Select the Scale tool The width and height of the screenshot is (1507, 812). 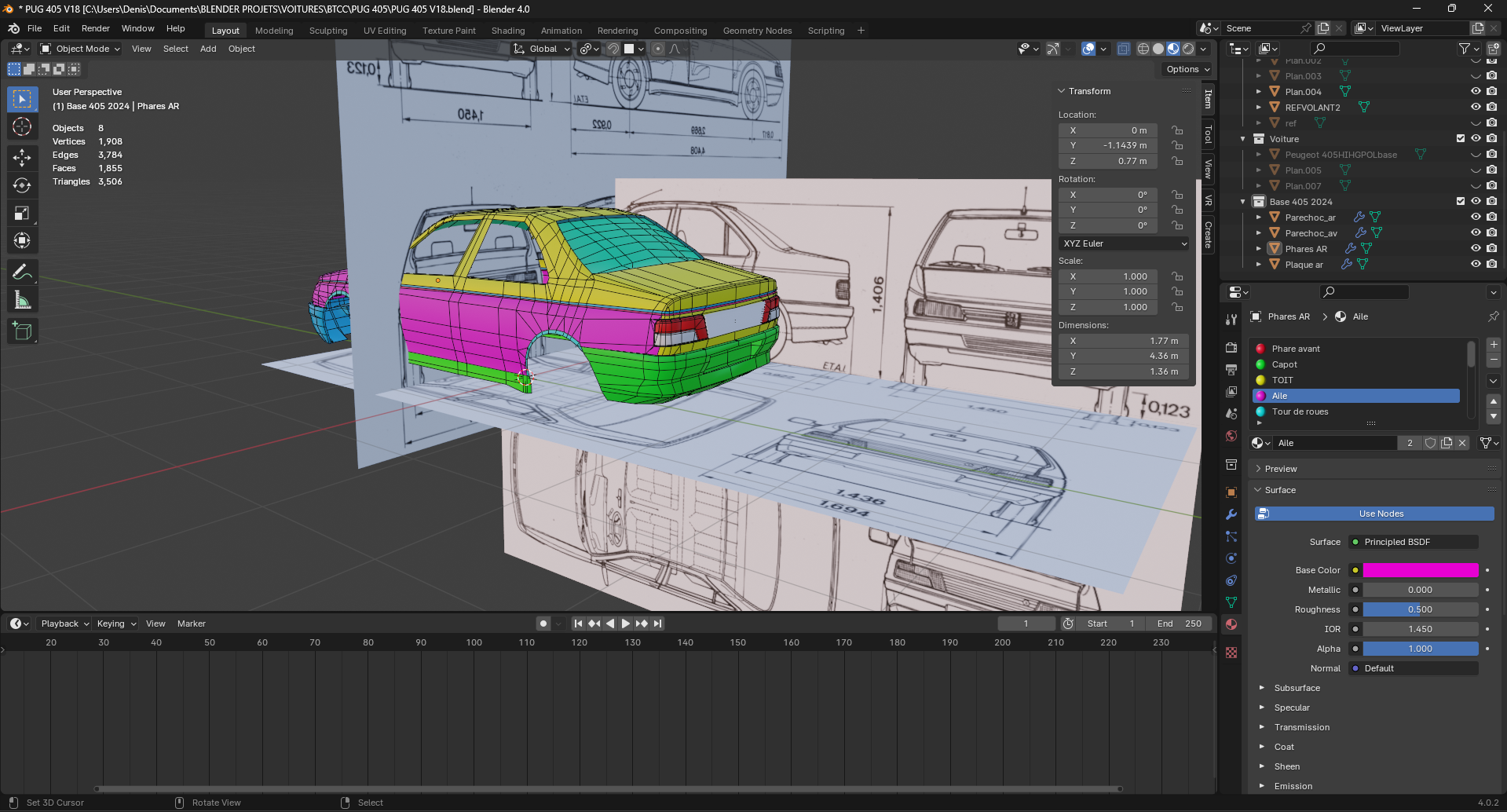click(x=22, y=213)
